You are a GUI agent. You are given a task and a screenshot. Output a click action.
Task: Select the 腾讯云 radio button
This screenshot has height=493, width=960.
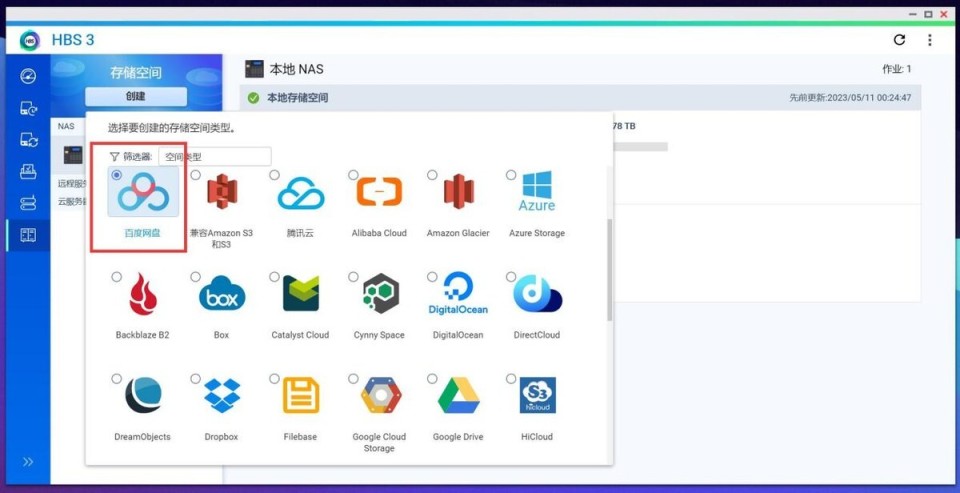tap(274, 175)
